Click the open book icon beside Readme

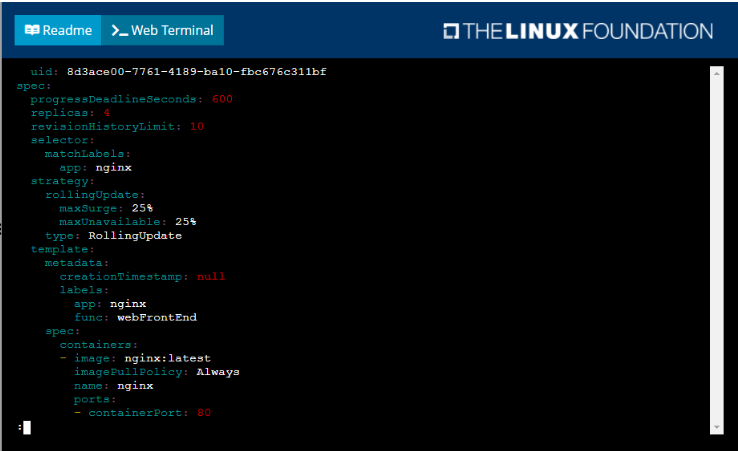(x=31, y=30)
